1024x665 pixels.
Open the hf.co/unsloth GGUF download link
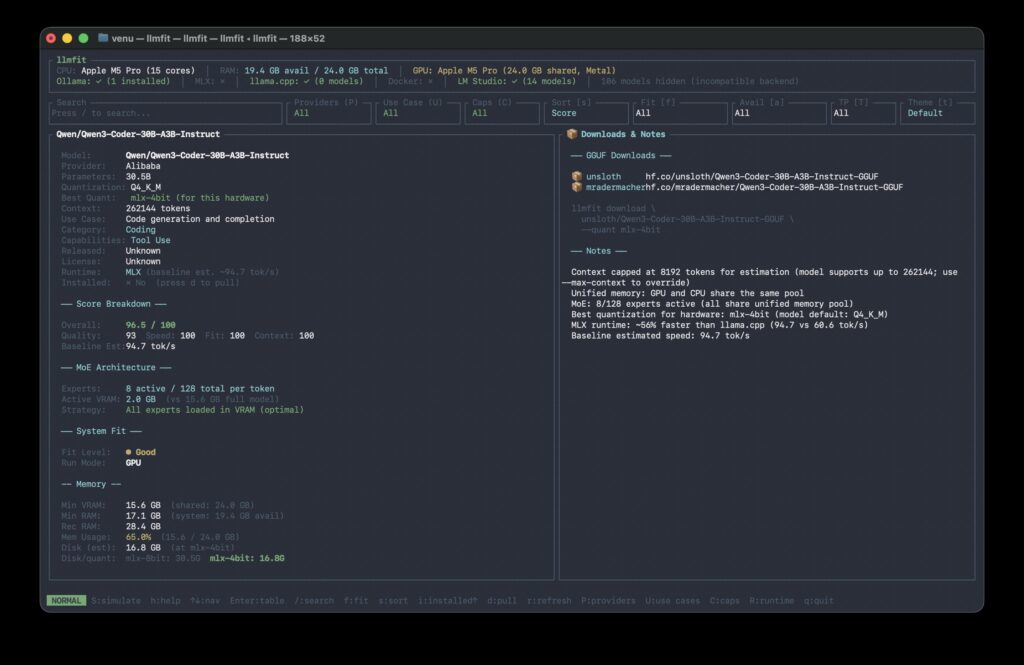click(x=761, y=176)
